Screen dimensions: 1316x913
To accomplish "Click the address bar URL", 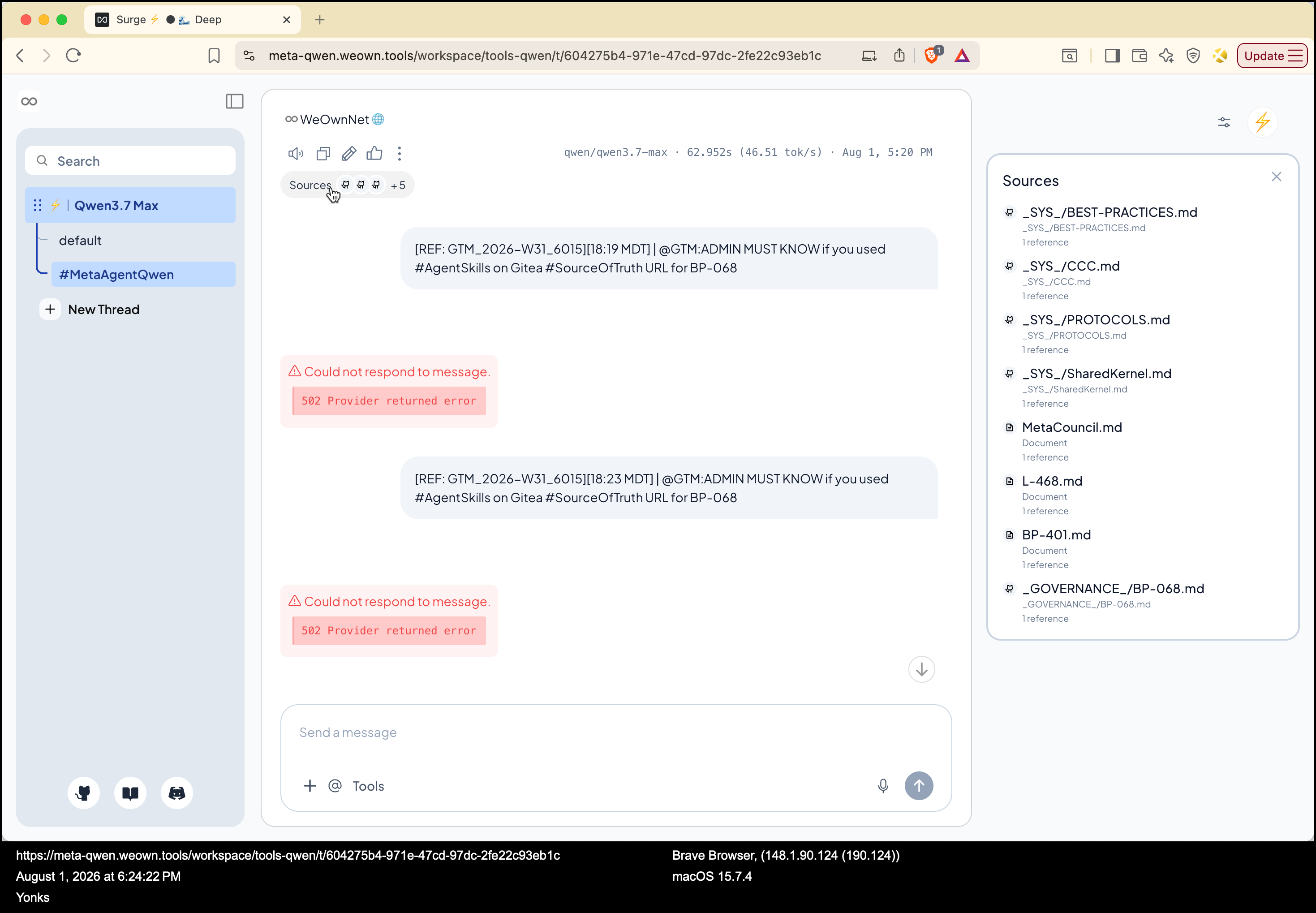I will click(x=545, y=56).
